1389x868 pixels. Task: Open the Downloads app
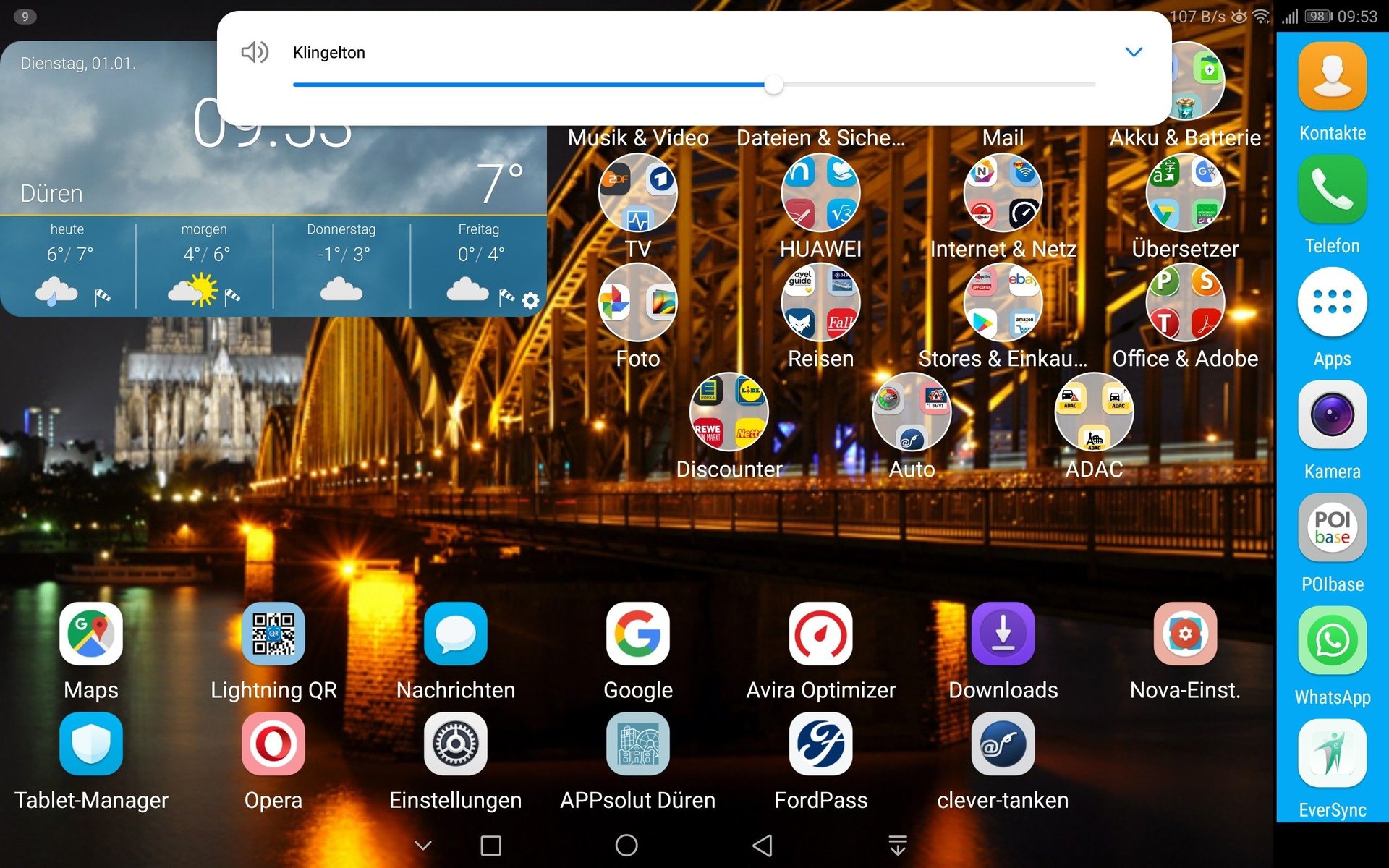pos(1003,634)
